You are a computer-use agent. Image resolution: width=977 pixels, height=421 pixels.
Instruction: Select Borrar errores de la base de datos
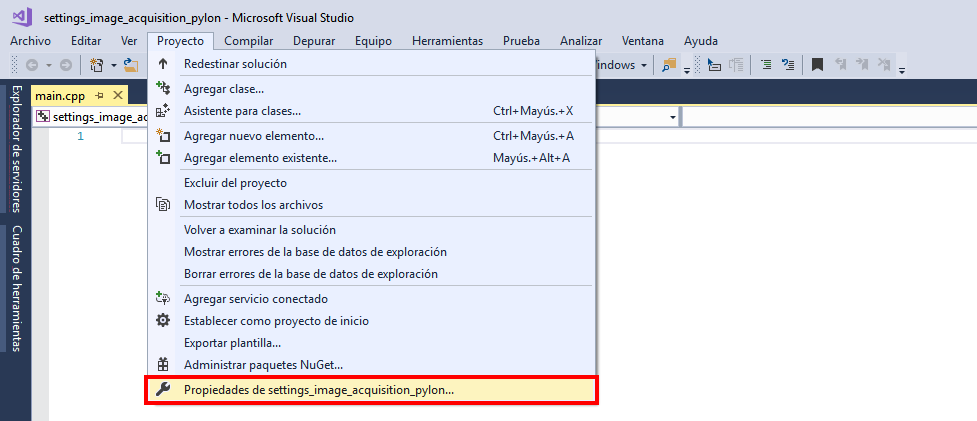click(x=371, y=274)
